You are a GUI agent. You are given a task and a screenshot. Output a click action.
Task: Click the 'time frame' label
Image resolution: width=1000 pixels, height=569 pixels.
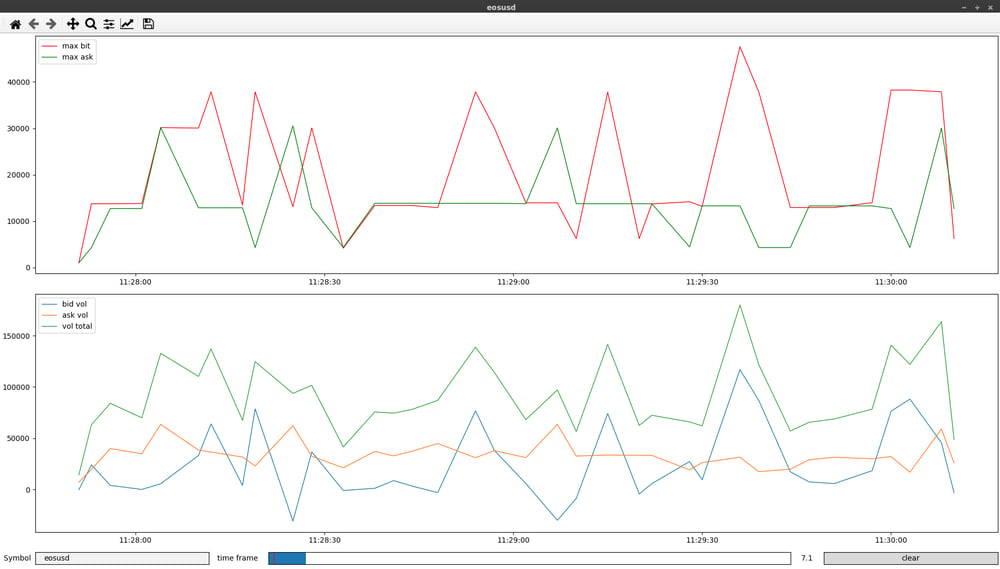pyautogui.click(x=237, y=558)
